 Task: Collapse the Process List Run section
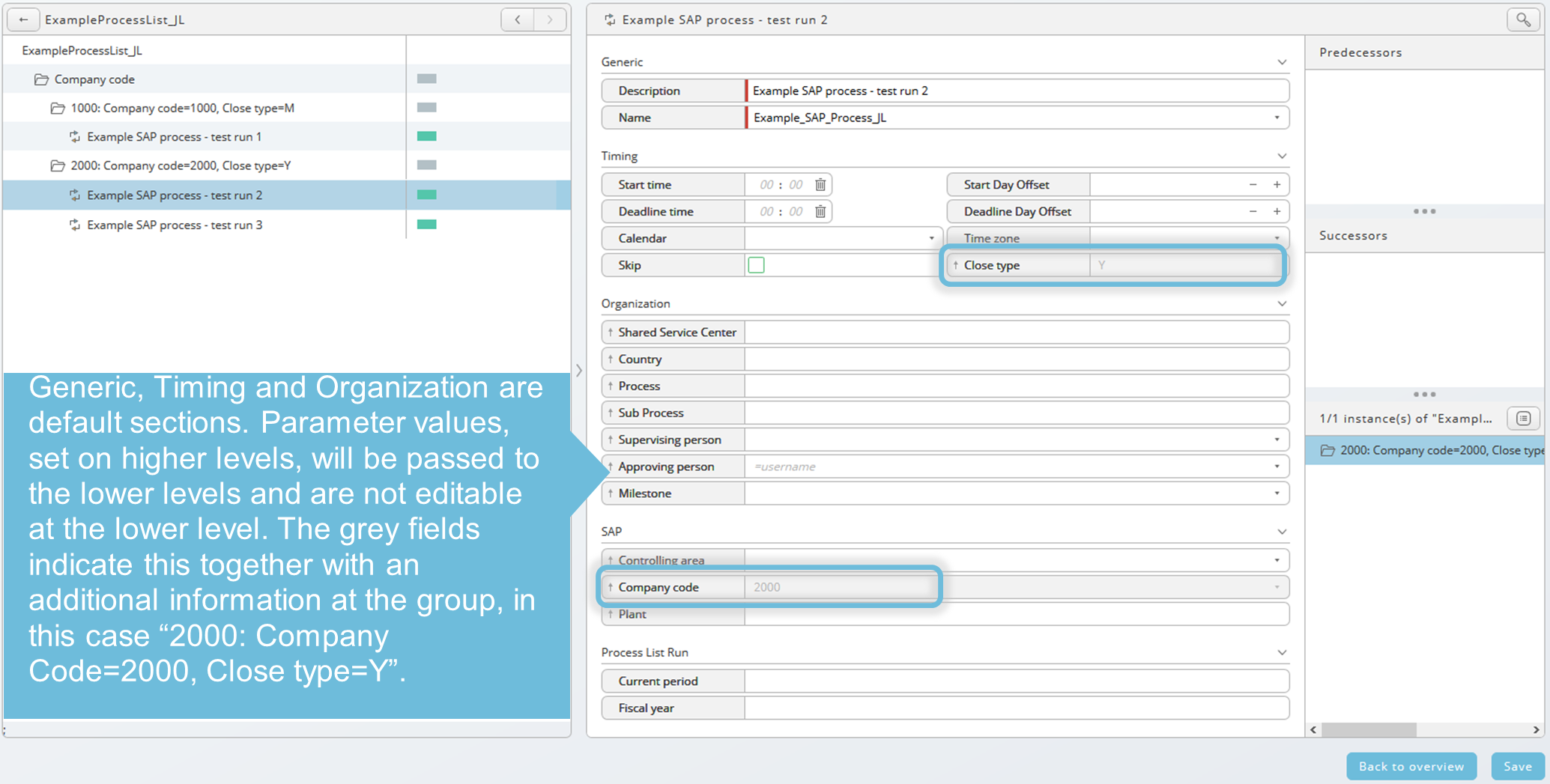click(x=1282, y=652)
